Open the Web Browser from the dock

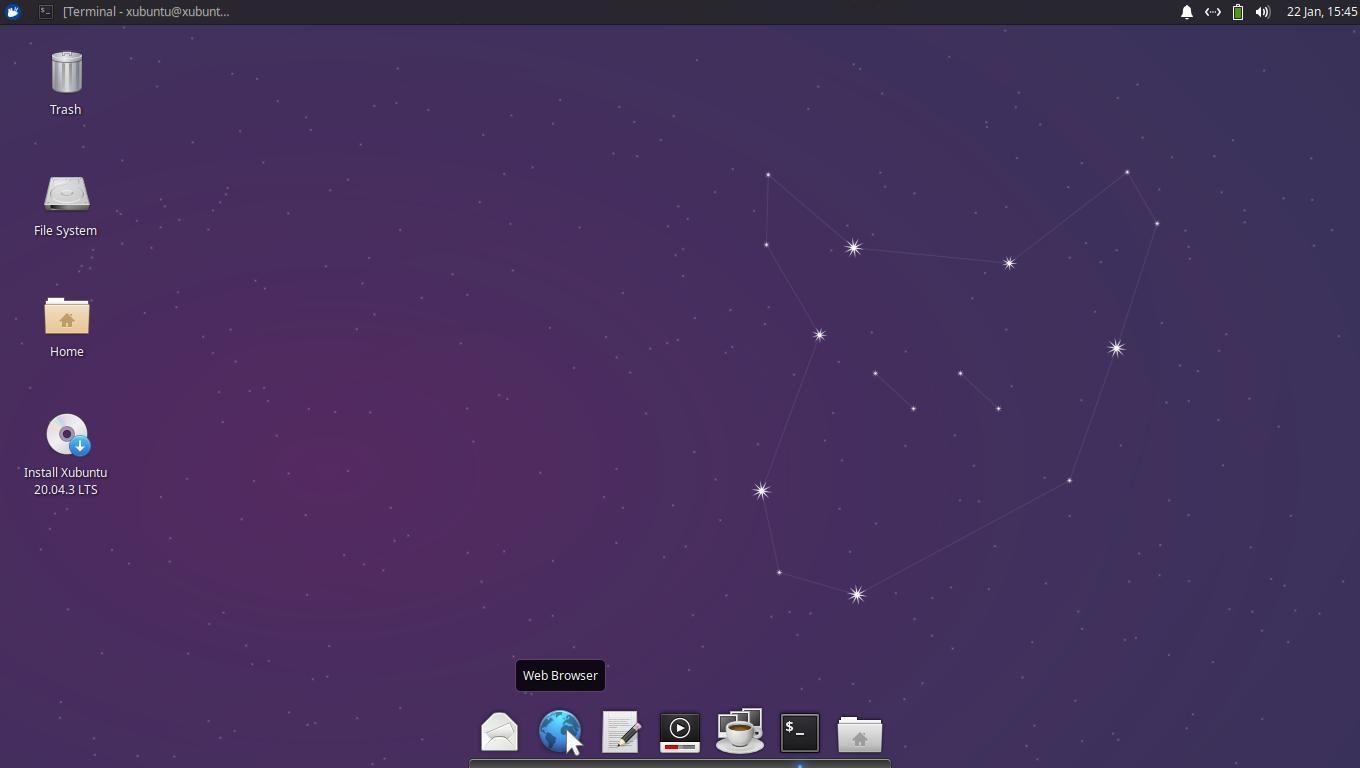coord(560,732)
